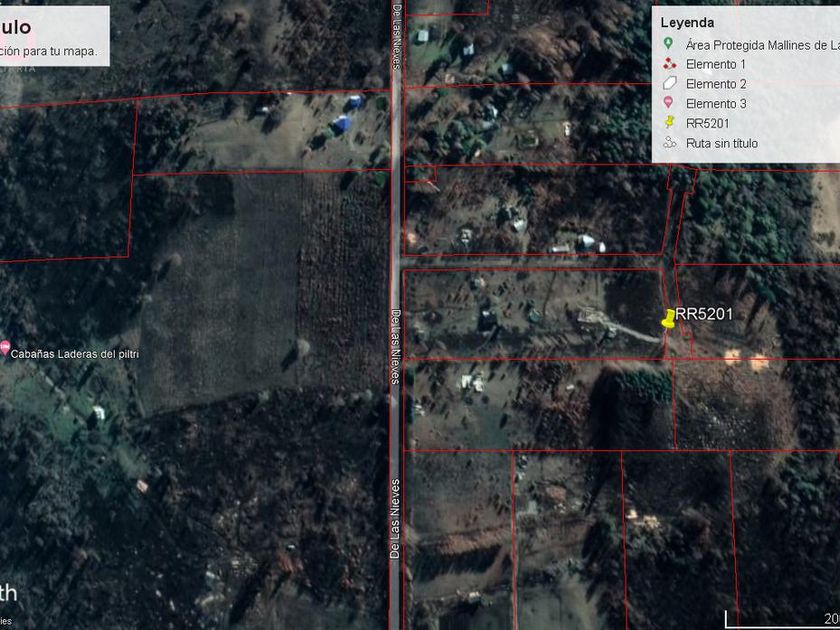Click the map description text box
The width and height of the screenshot is (840, 630).
point(55,36)
